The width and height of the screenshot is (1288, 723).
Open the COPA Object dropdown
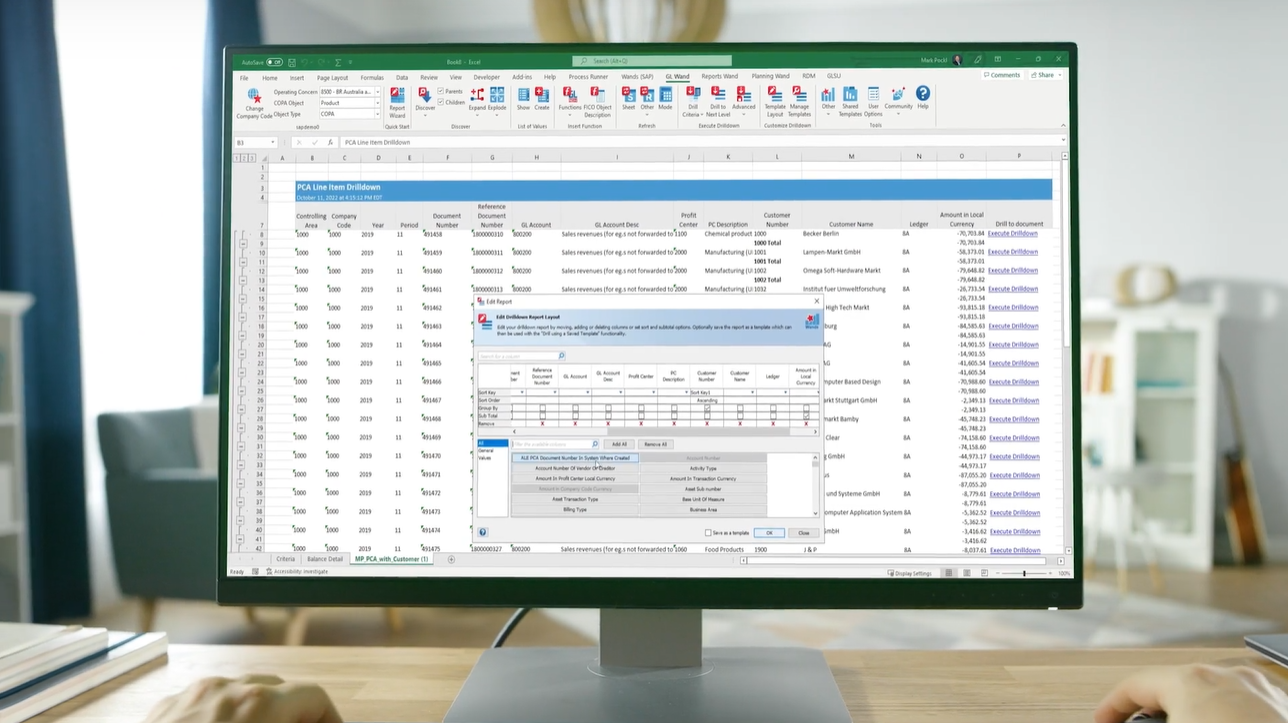378,103
